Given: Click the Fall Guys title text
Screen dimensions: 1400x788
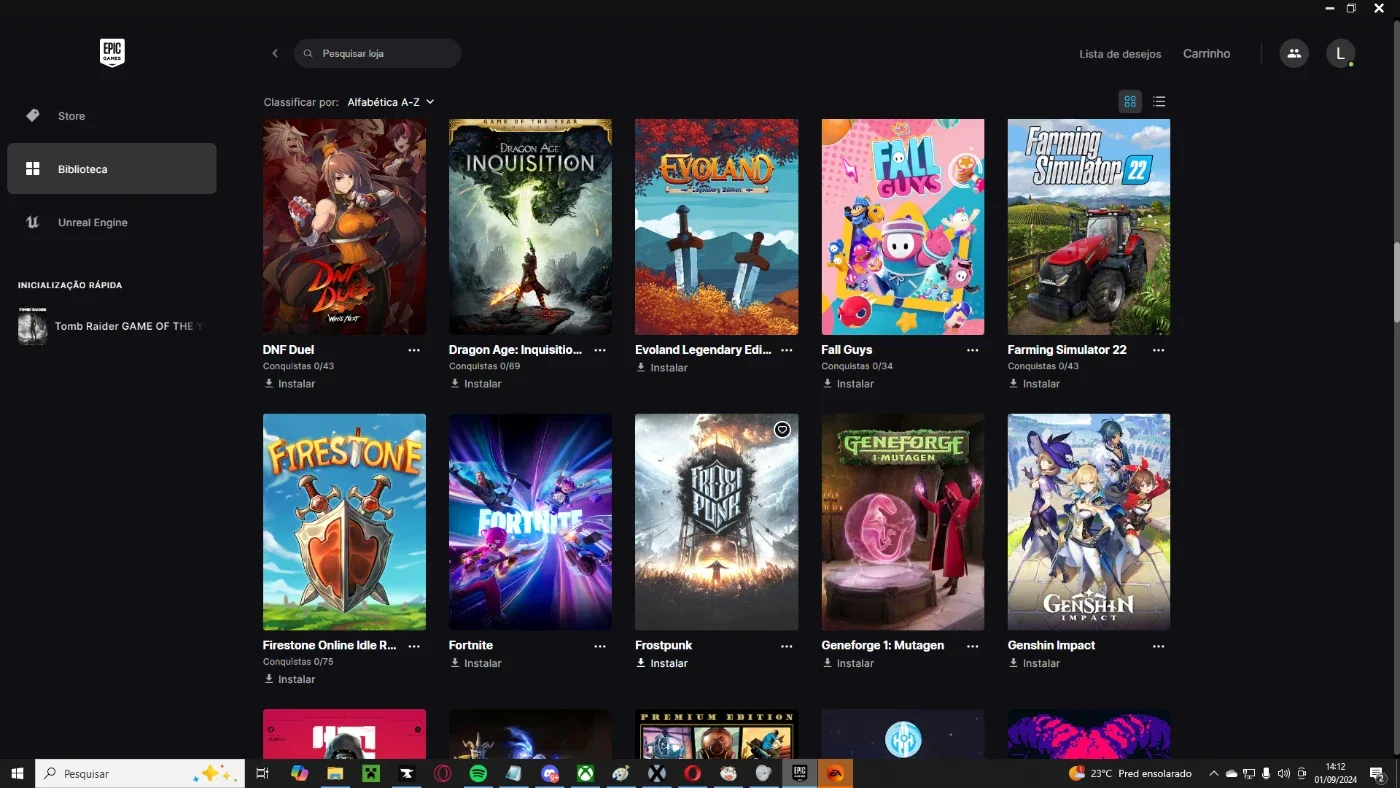Looking at the screenshot, I should (847, 350).
